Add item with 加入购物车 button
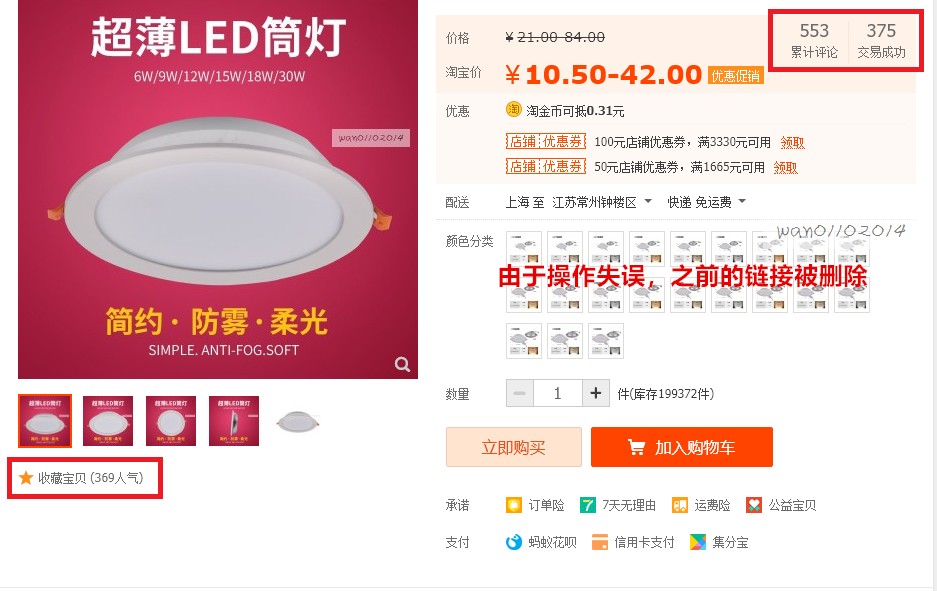 681,447
